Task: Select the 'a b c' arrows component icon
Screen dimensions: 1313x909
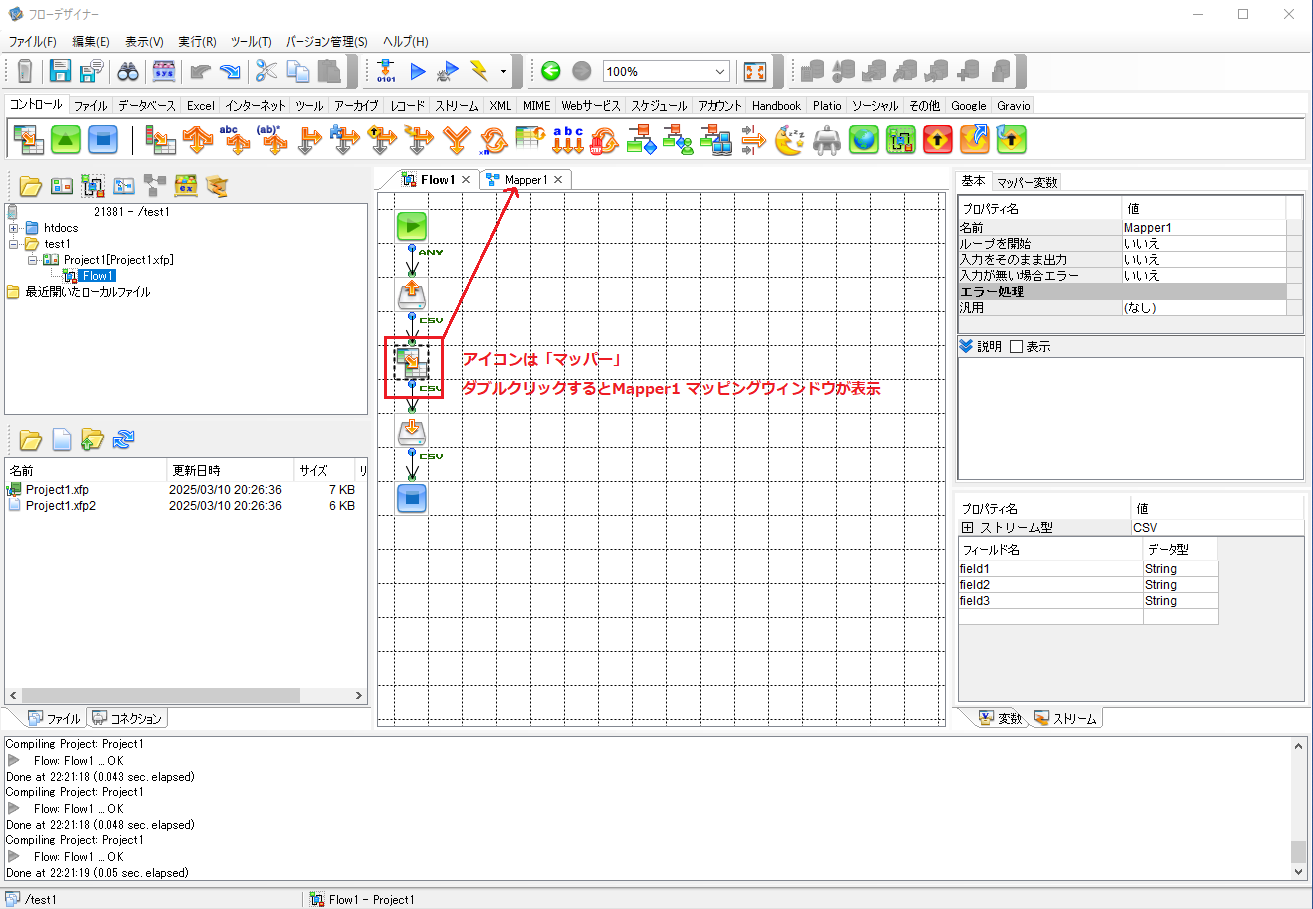Action: click(567, 139)
